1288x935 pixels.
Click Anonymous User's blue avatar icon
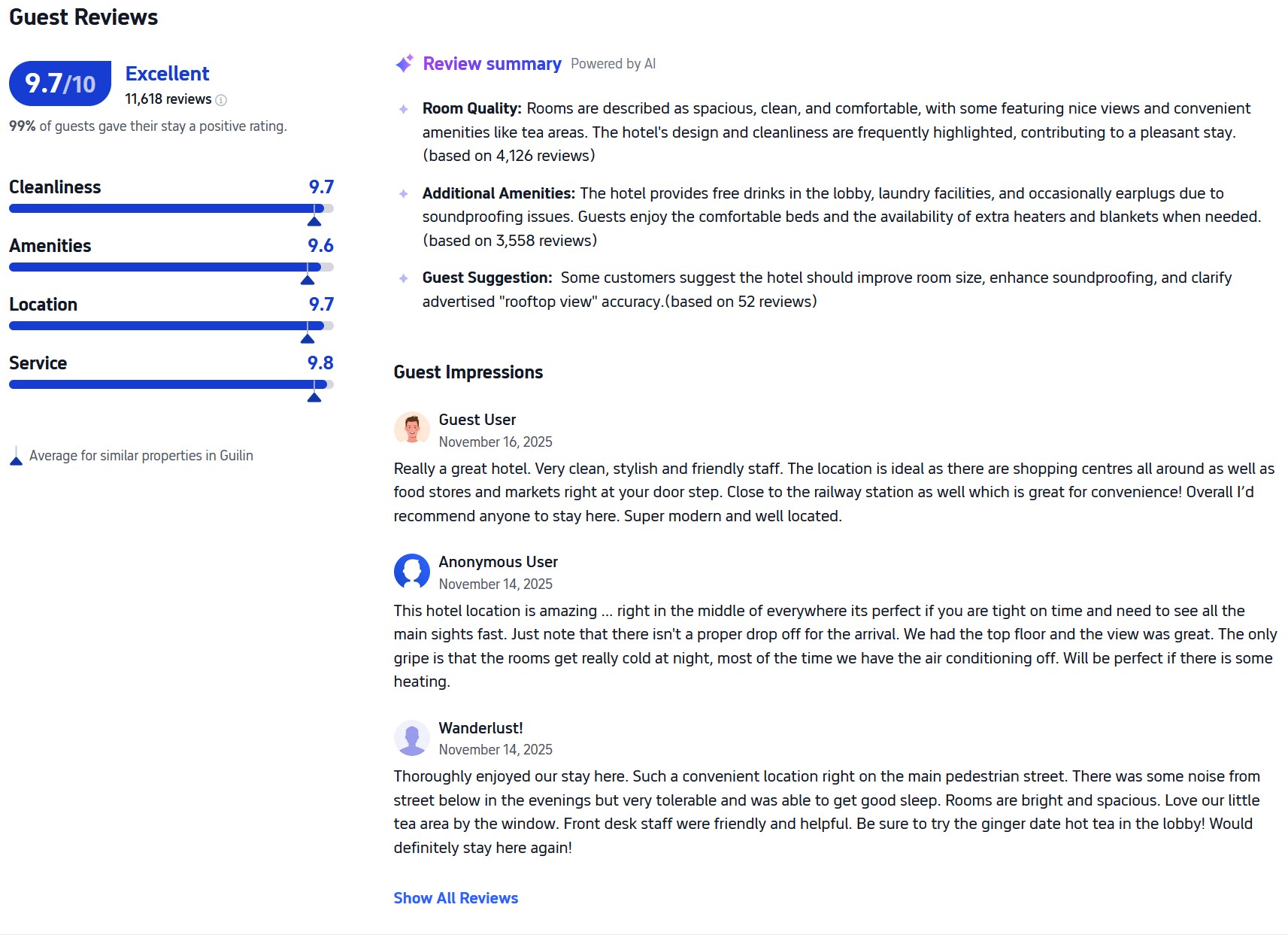[412, 572]
